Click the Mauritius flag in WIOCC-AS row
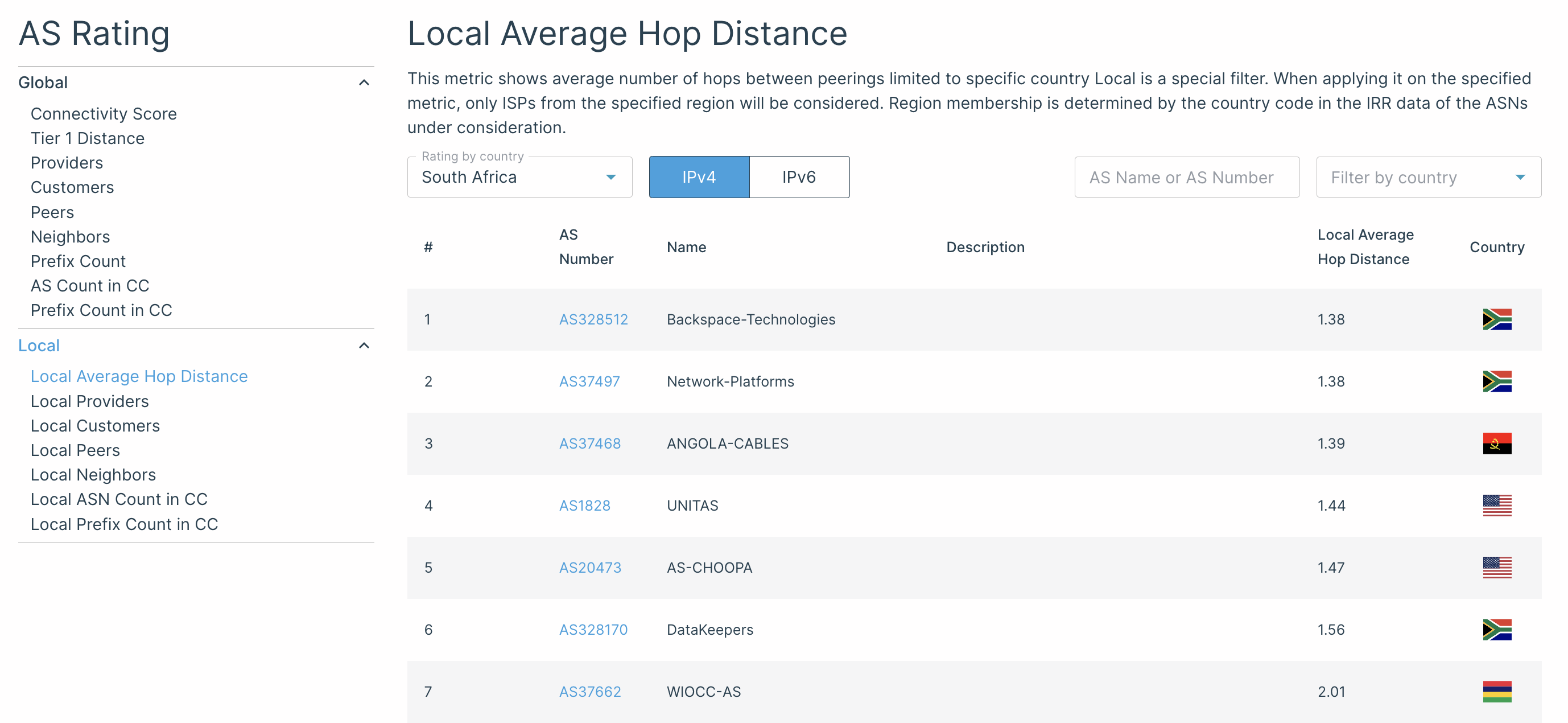Screen dimensions: 1568x723 pyautogui.click(x=1497, y=691)
